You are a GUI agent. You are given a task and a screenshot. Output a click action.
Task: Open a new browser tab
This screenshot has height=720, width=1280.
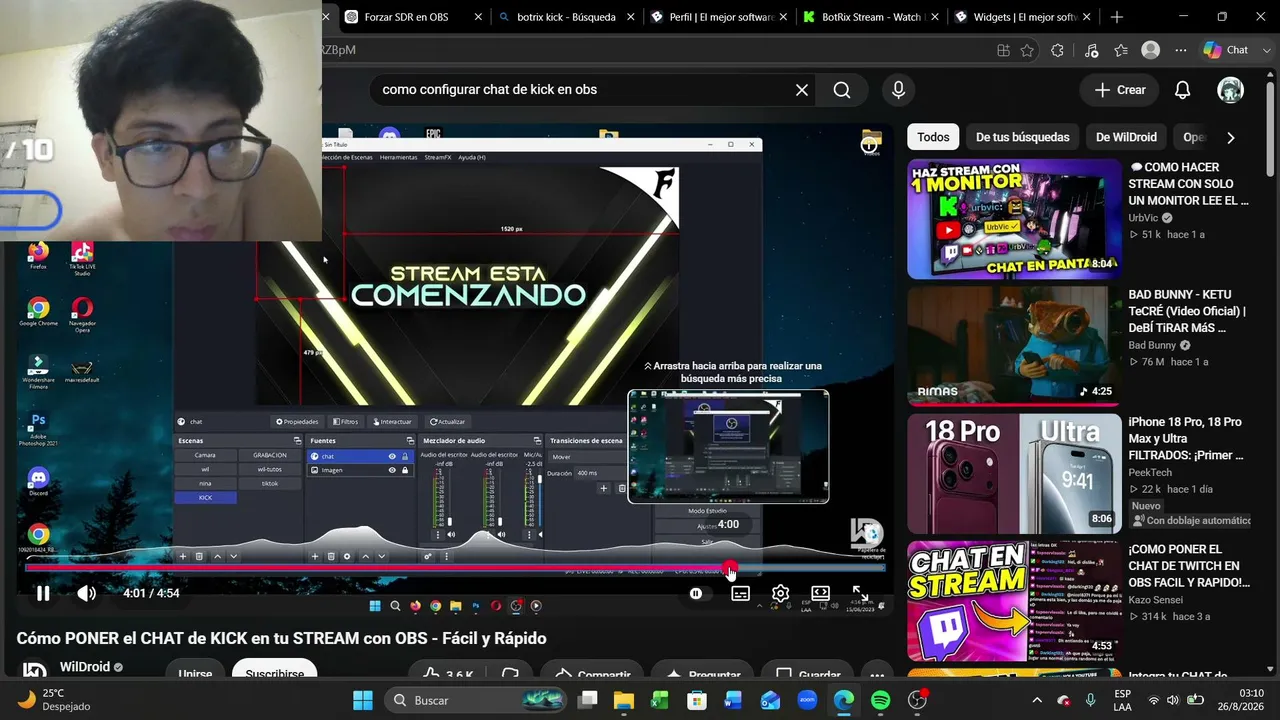[1117, 17]
